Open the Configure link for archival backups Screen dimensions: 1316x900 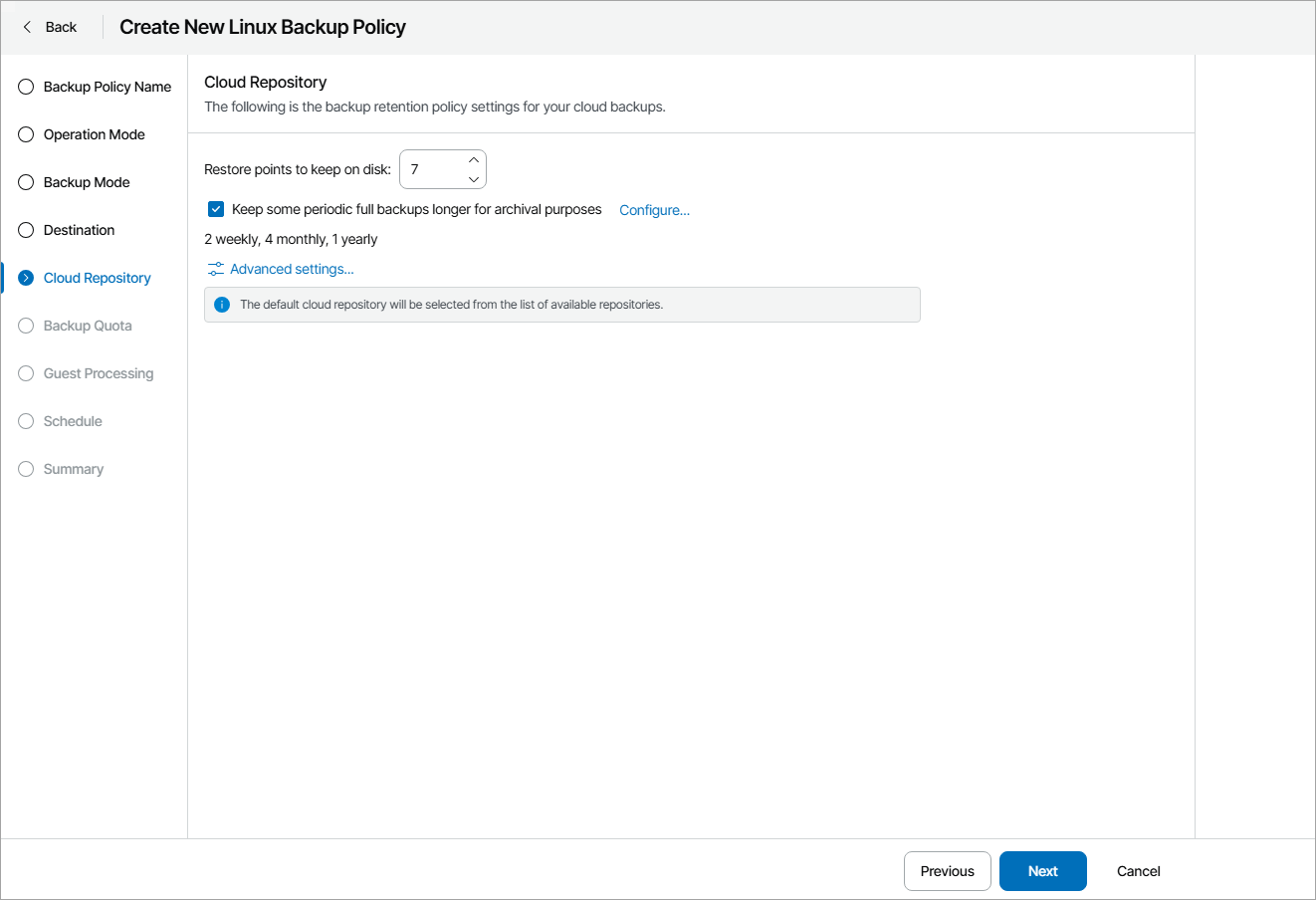654,210
